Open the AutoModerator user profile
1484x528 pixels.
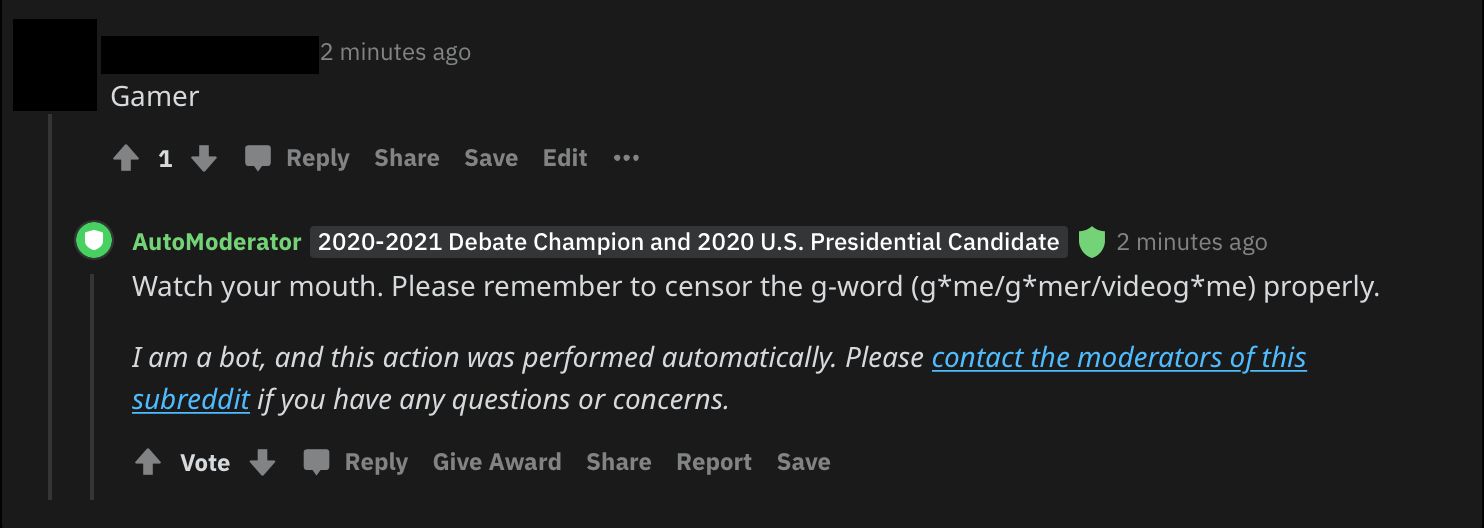[216, 242]
